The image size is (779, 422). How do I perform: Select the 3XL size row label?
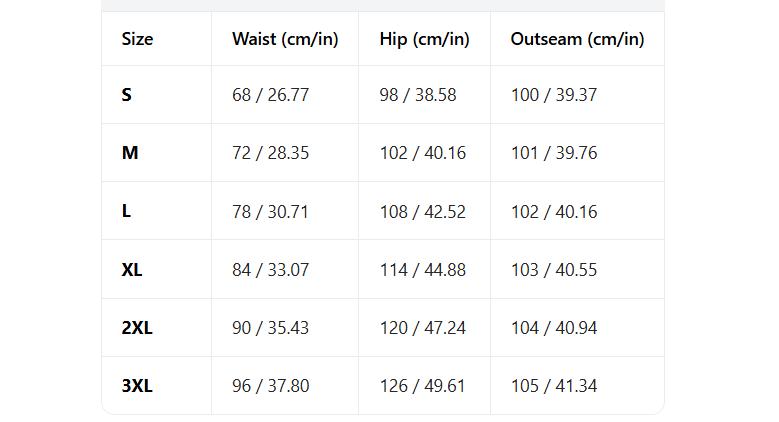point(137,386)
